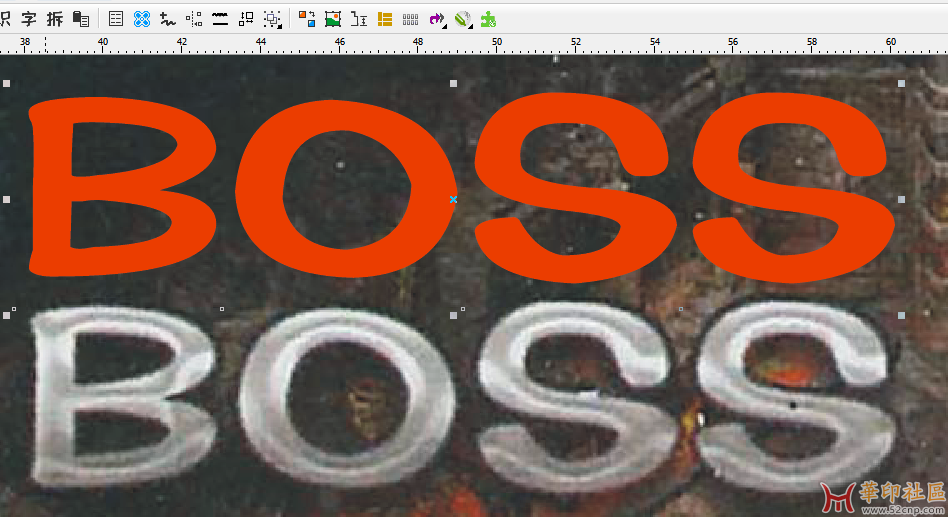Click the mirror squares across dashed line icon

pyautogui.click(x=193, y=19)
